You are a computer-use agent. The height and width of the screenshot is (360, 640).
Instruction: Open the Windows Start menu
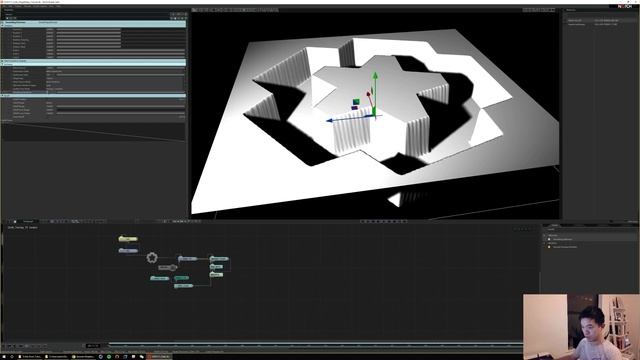point(4,356)
